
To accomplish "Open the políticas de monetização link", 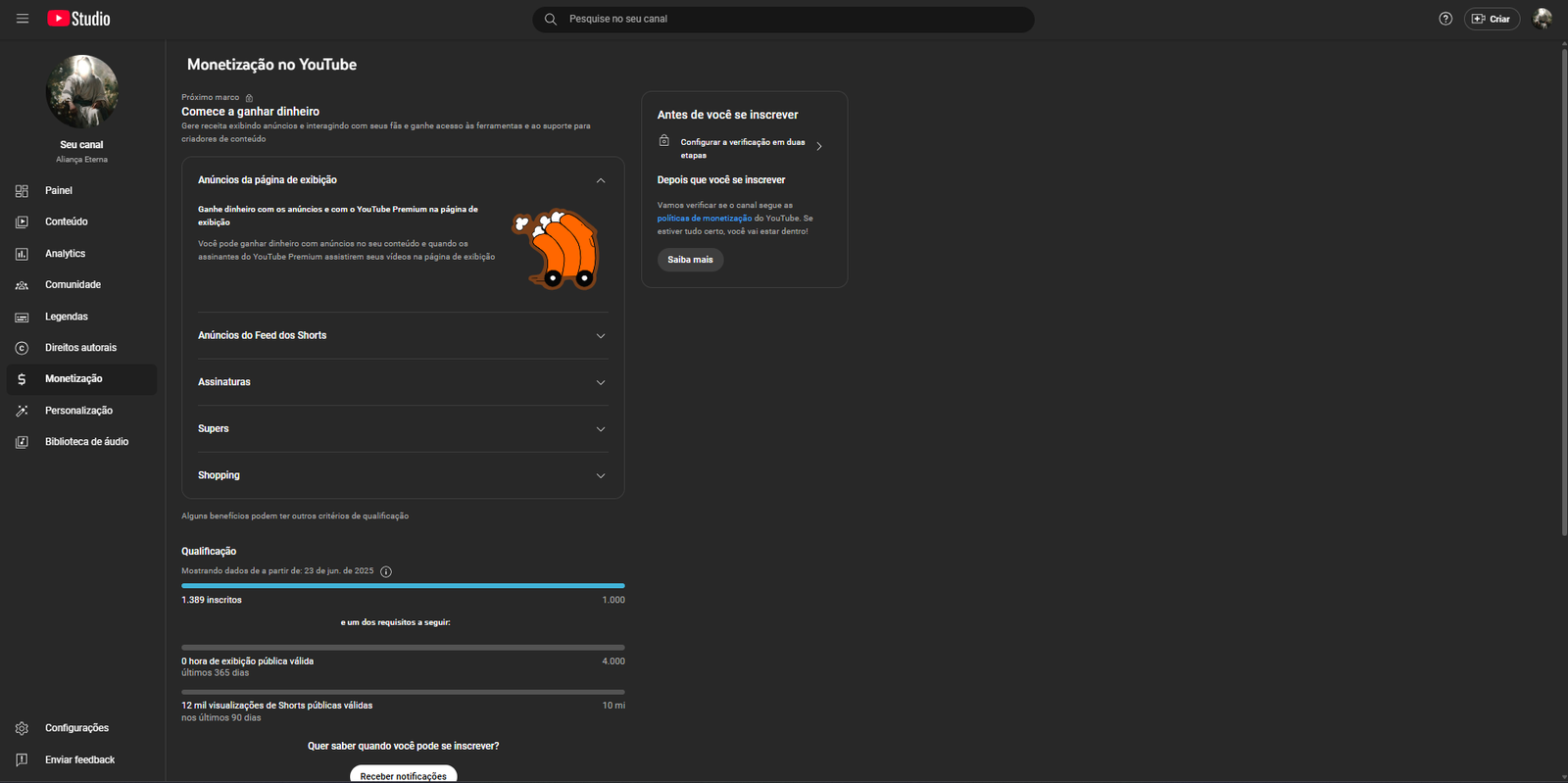I will coord(705,219).
